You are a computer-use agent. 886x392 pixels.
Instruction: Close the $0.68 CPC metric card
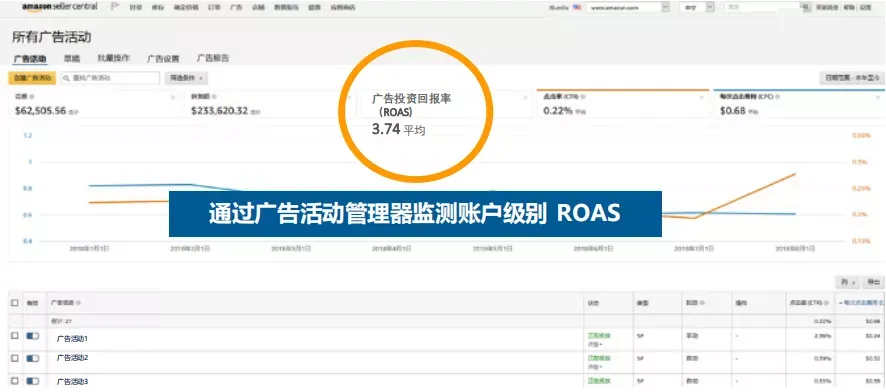tap(878, 98)
